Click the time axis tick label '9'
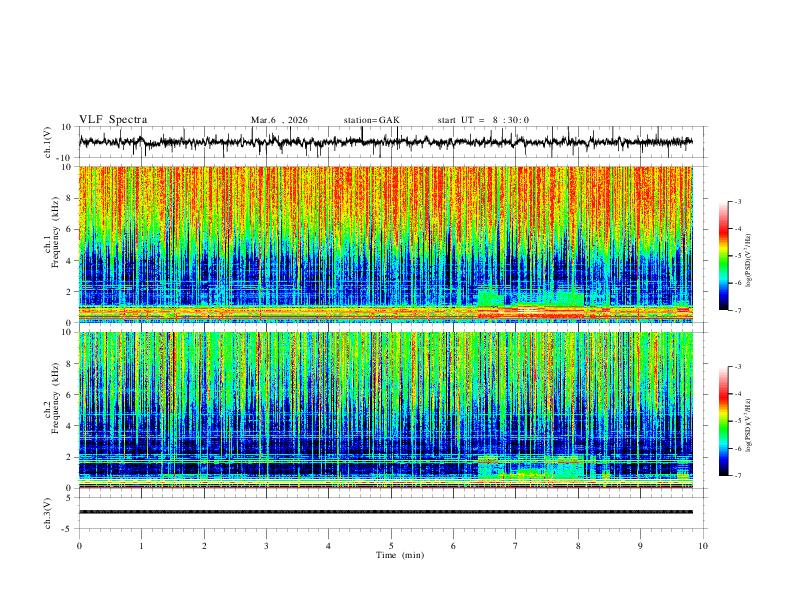 click(640, 546)
